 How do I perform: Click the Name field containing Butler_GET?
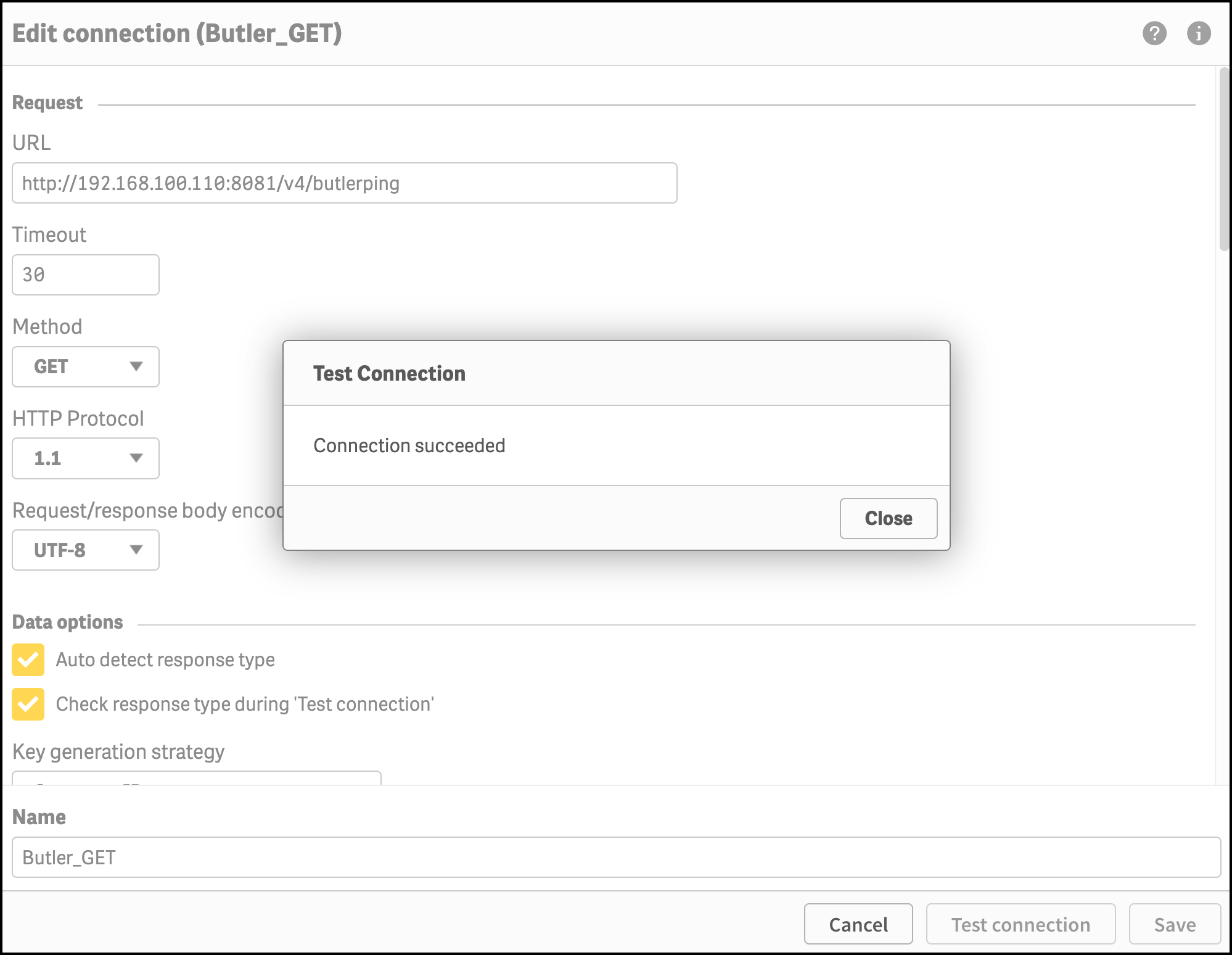pyautogui.click(x=615, y=858)
